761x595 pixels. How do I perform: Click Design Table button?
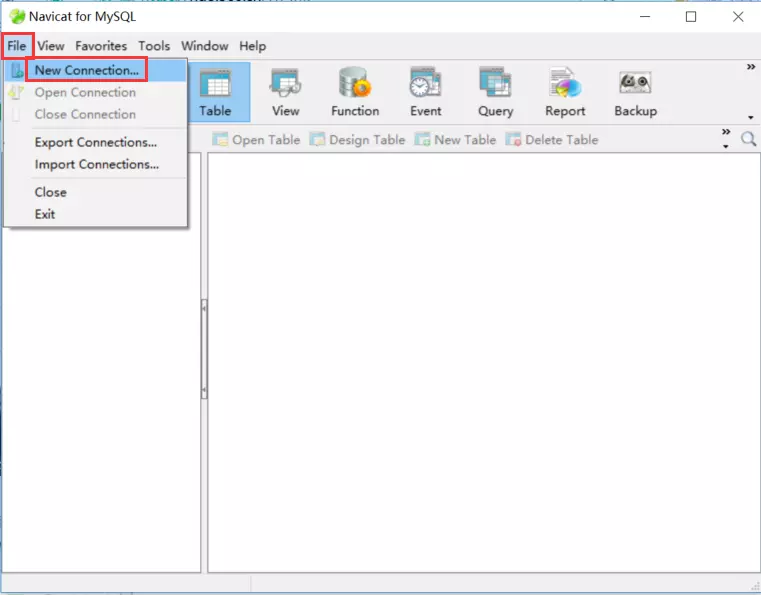(x=357, y=140)
